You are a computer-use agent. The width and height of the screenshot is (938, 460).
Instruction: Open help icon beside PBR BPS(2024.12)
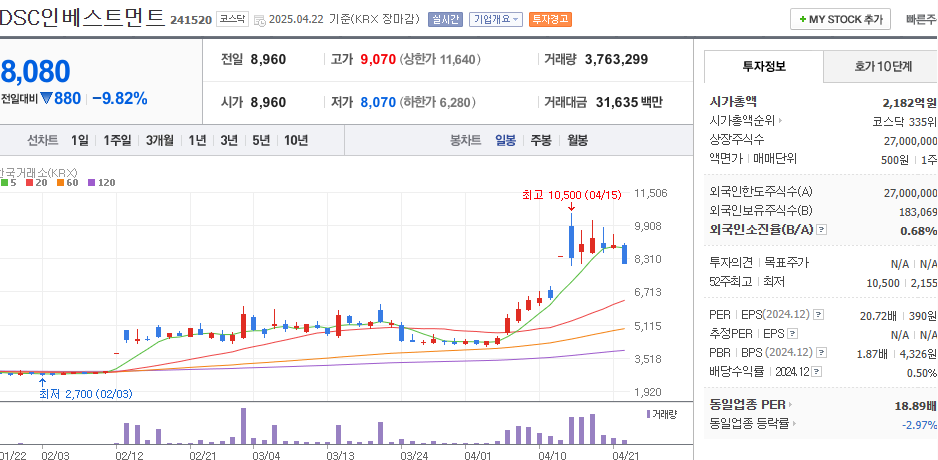click(821, 353)
